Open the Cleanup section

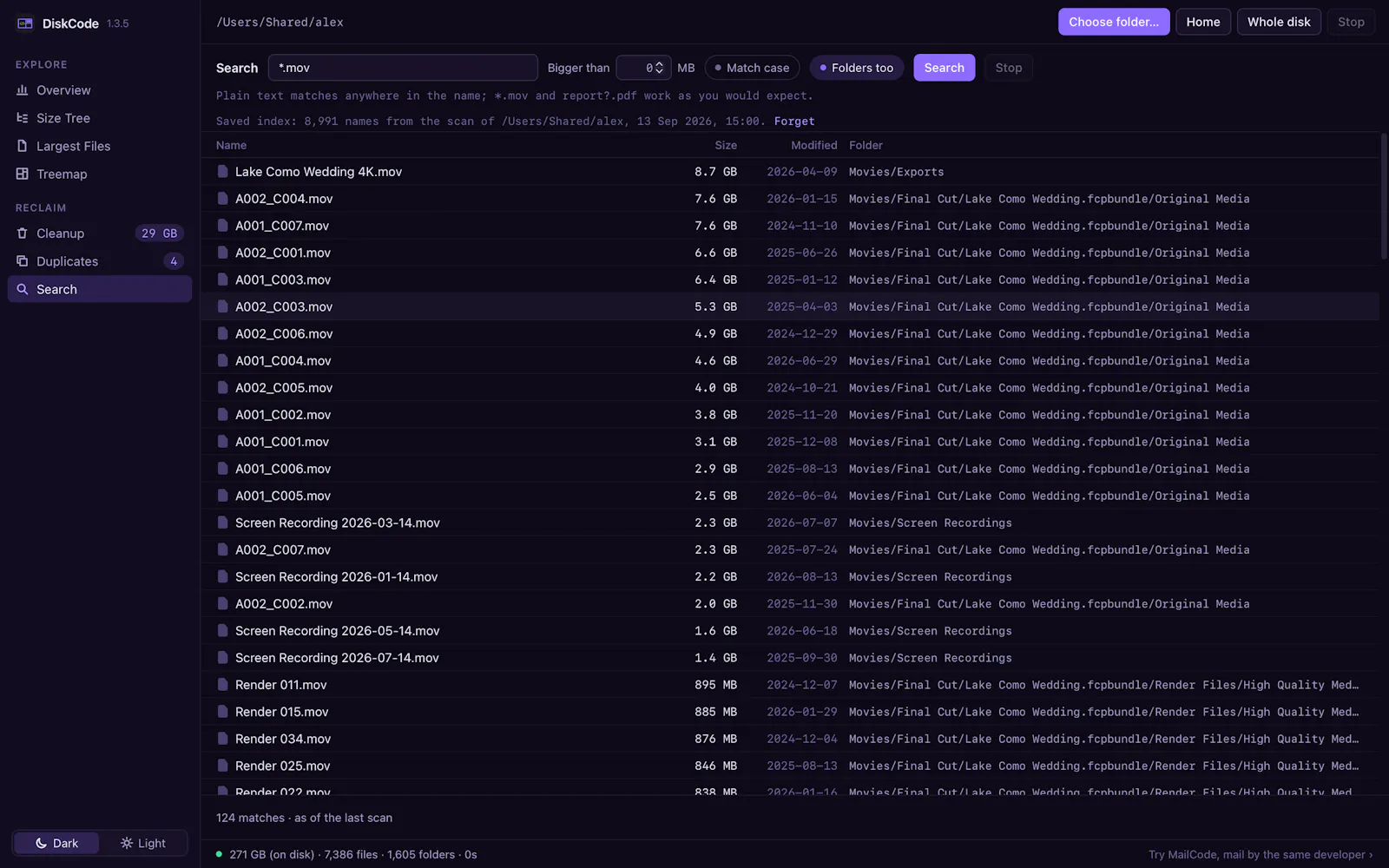tap(100, 233)
